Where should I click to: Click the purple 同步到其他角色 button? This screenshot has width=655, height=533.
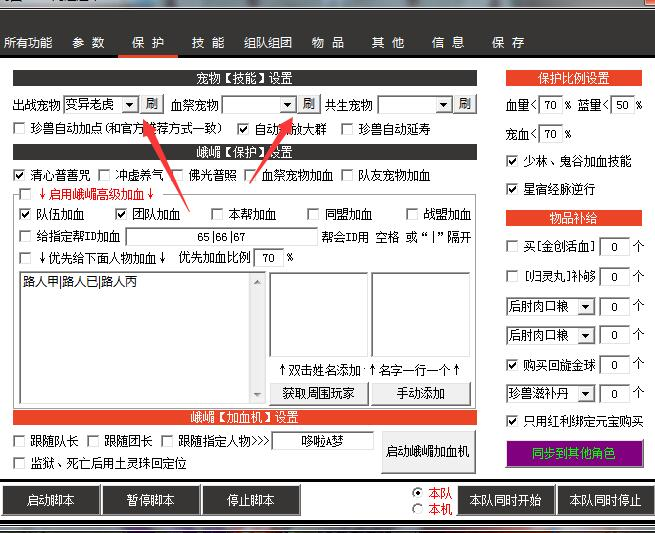point(574,453)
